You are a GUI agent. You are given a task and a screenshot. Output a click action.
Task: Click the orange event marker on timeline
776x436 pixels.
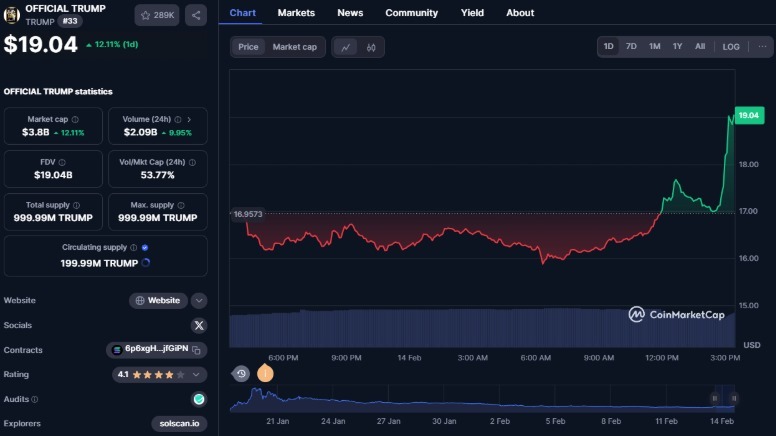click(x=265, y=373)
